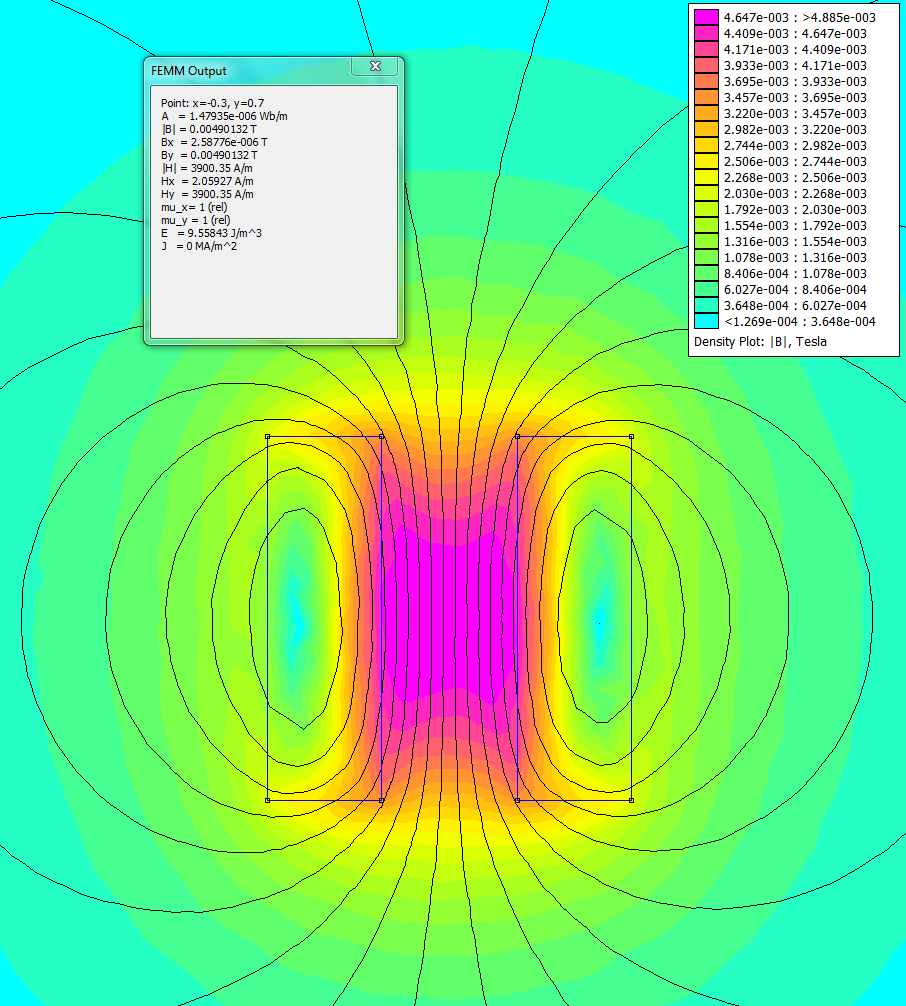The height and width of the screenshot is (1006, 906).
Task: Click top-right node of right coil rectangle
Action: (631, 436)
